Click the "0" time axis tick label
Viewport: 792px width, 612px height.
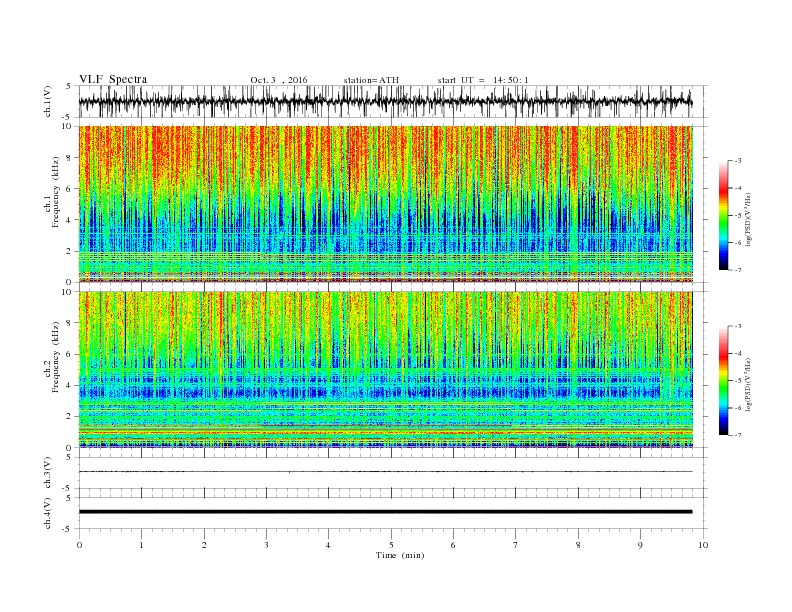[79, 545]
